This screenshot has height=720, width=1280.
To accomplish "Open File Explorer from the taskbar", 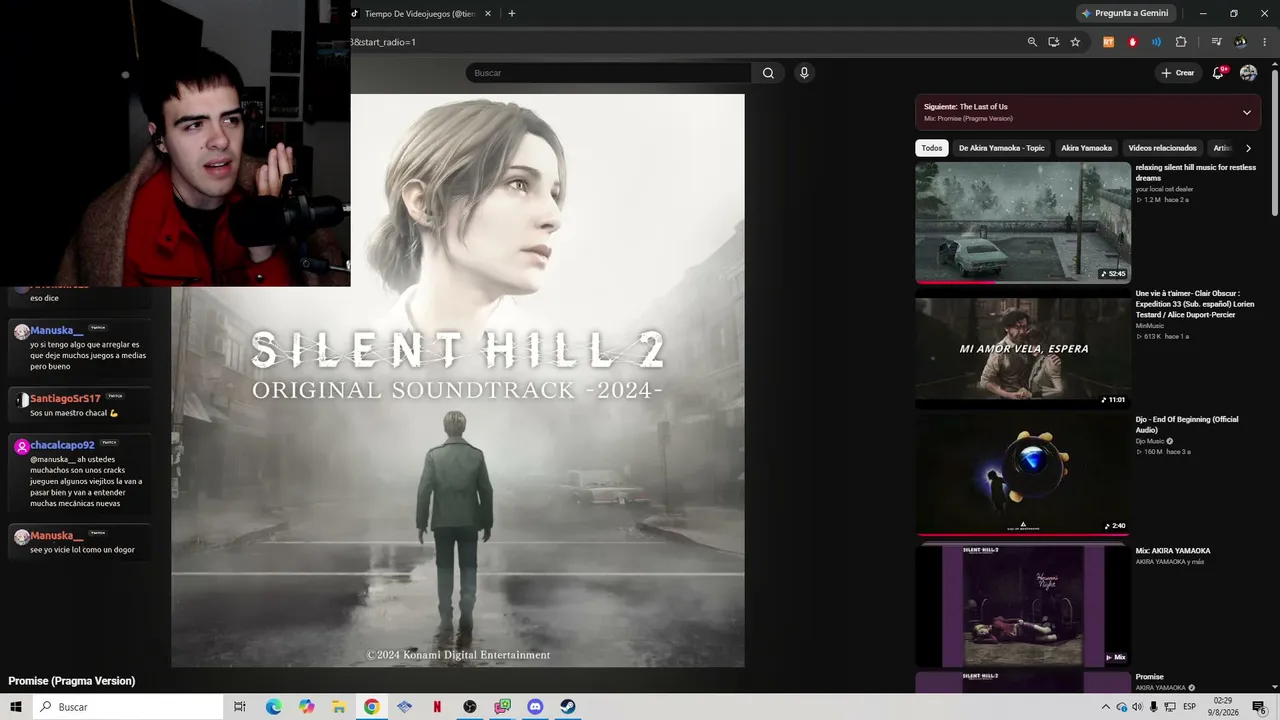I will click(x=339, y=707).
